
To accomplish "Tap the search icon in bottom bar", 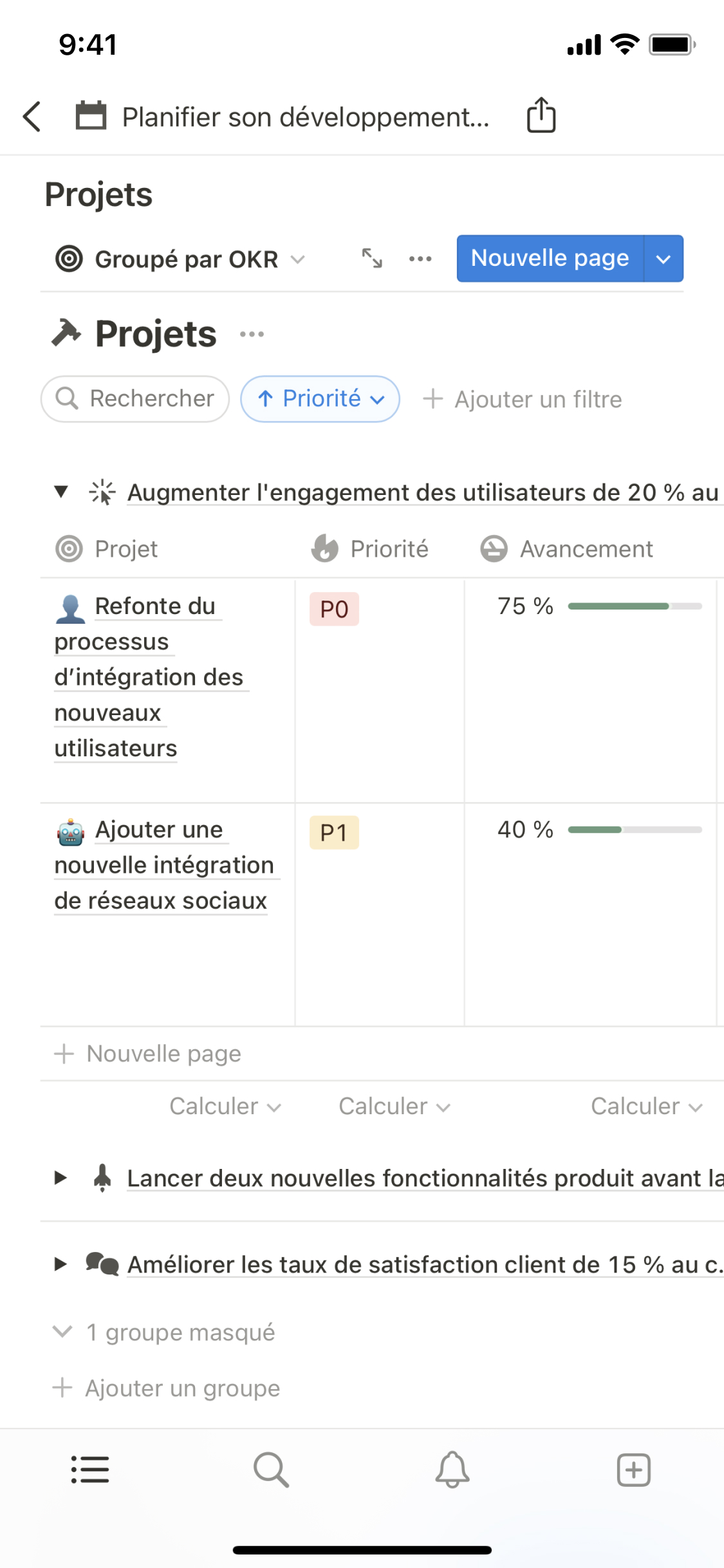I will [x=271, y=1470].
